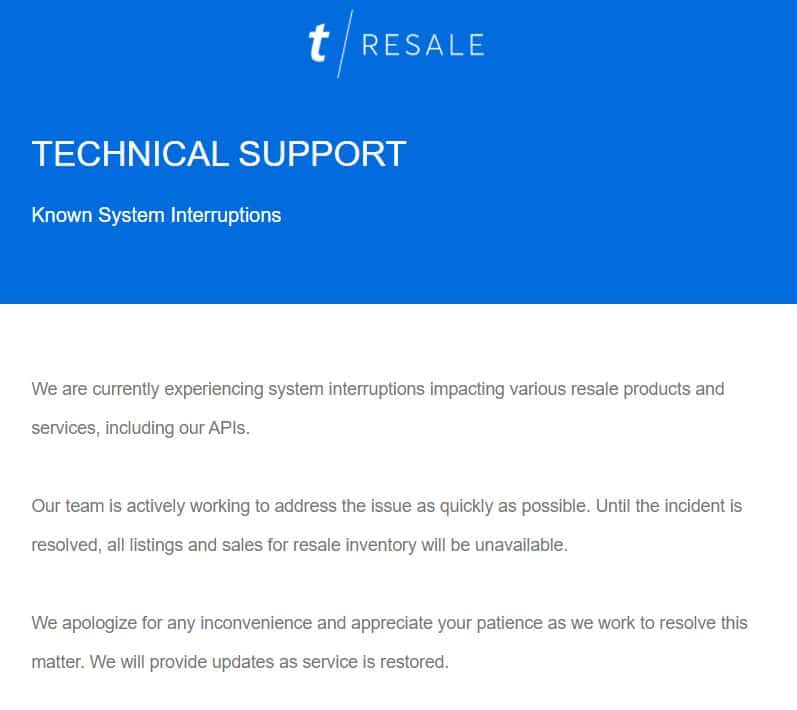Image resolution: width=797 pixels, height=710 pixels.
Task: Click the Ticketmaster 't' logo icon
Action: pyautogui.click(x=319, y=43)
